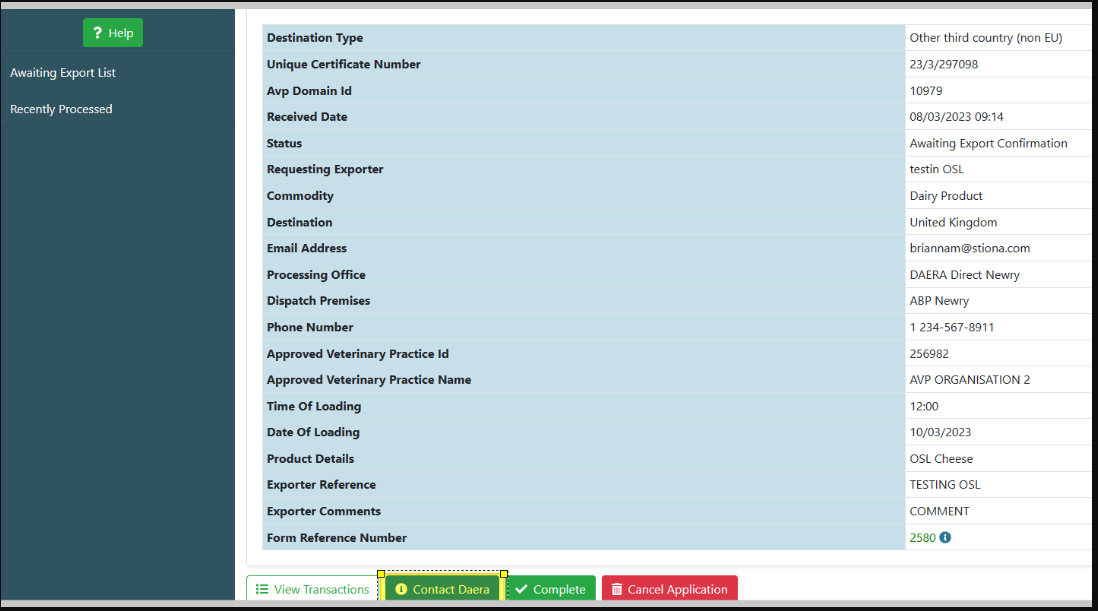Select the OSL Cheese product details value

[941, 459]
